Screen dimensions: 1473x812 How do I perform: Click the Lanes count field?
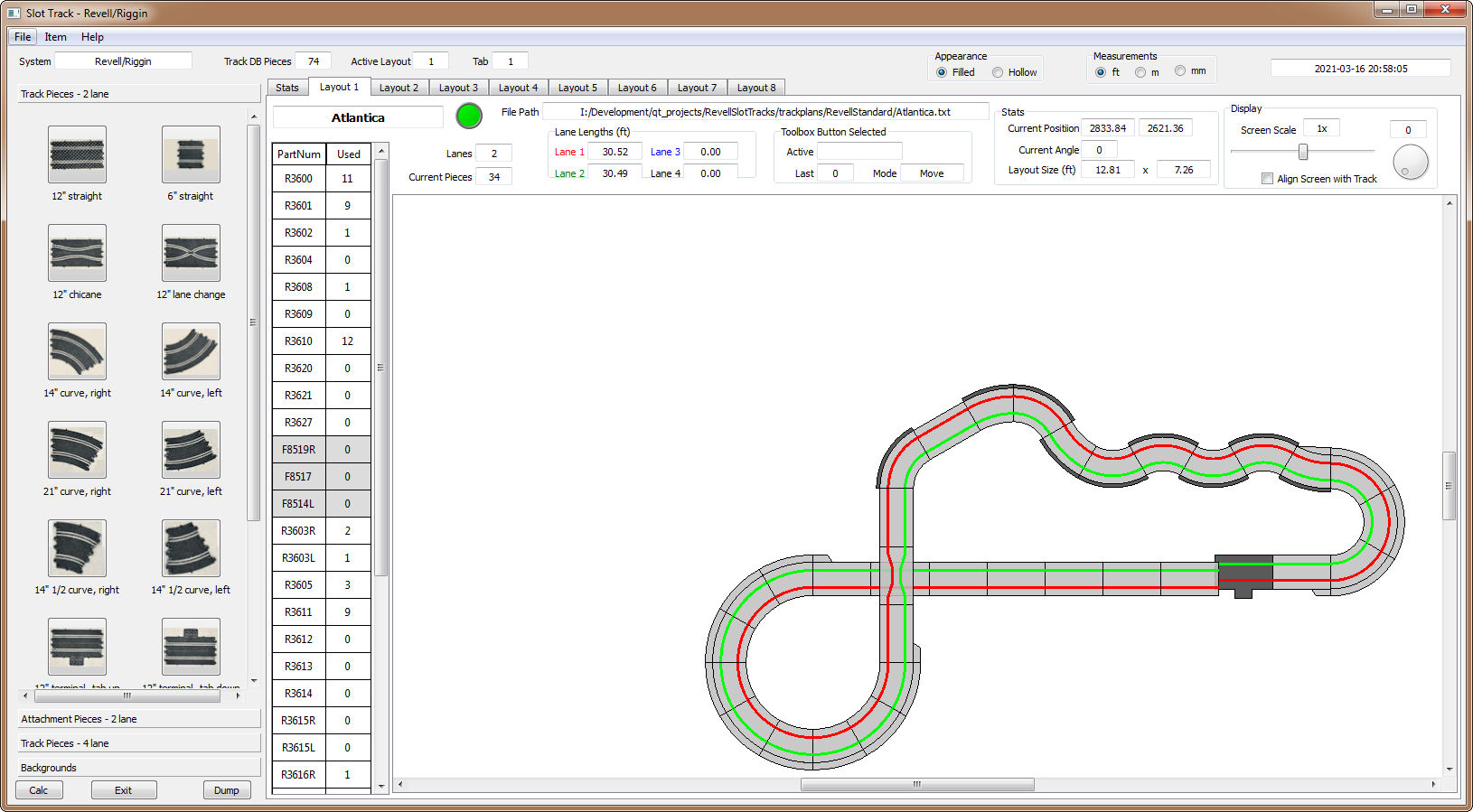tap(494, 154)
